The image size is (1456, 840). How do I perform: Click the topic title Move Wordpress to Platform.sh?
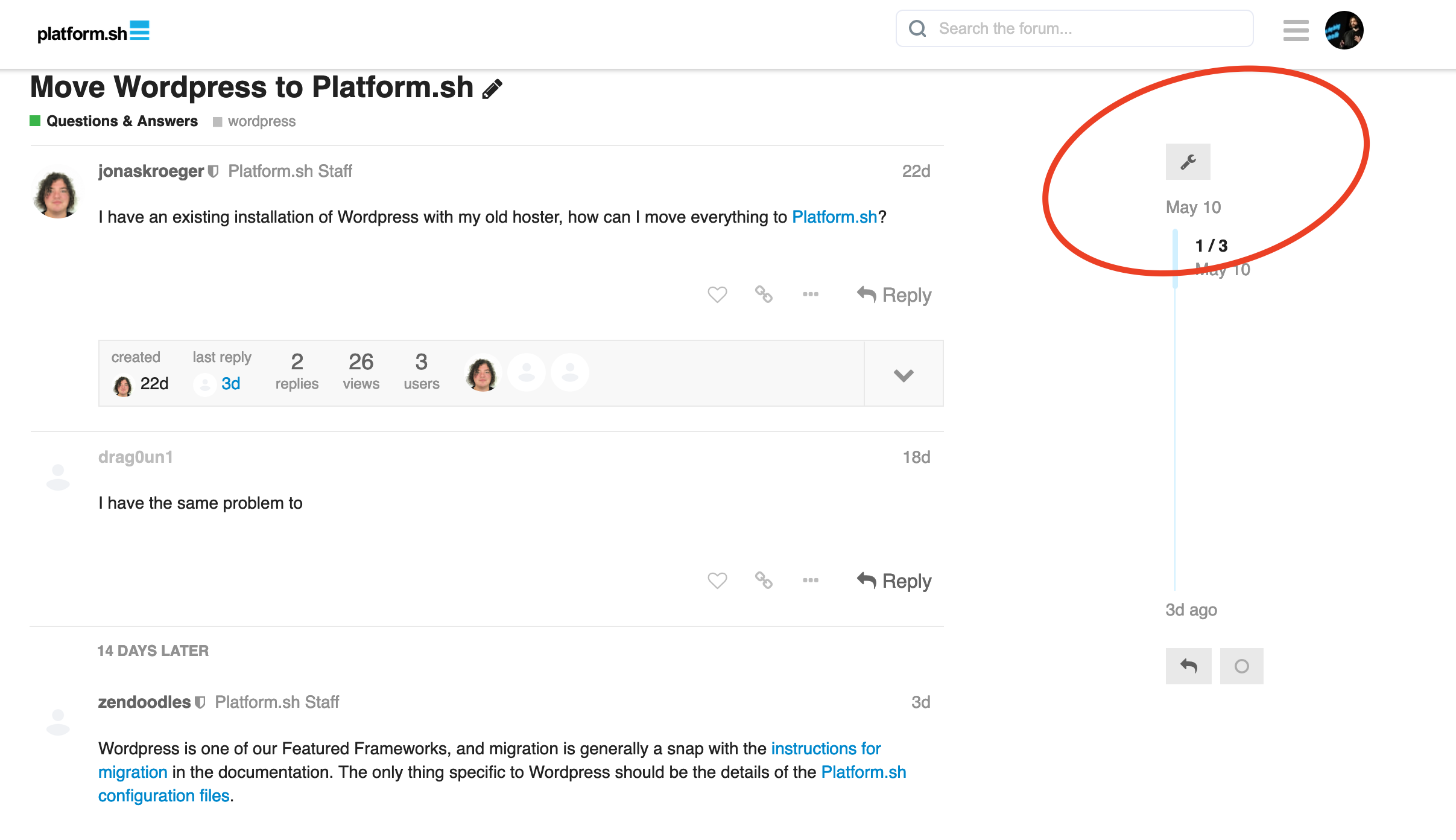(252, 87)
